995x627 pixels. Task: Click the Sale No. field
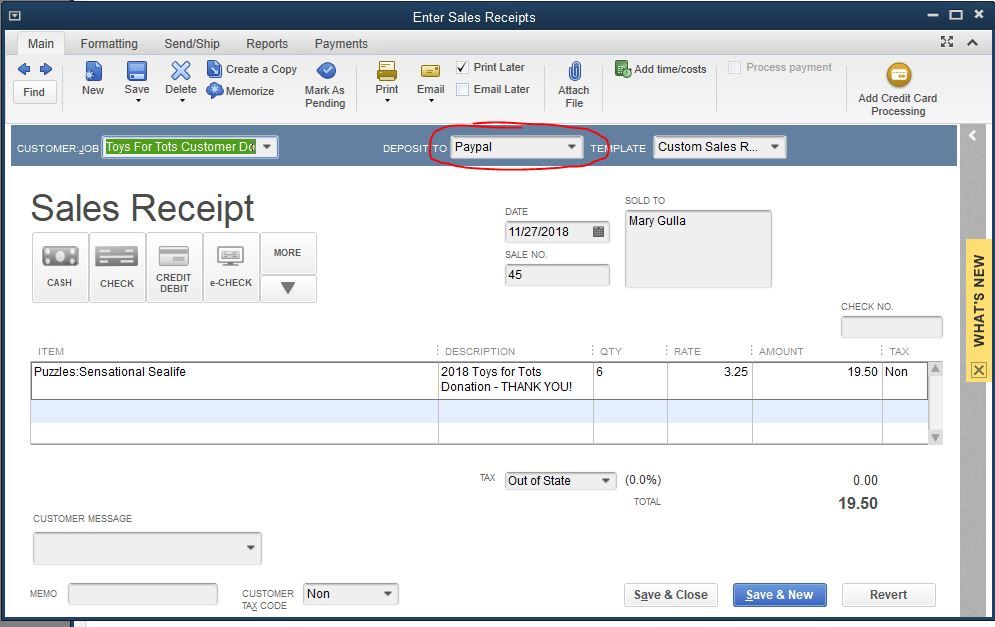[x=557, y=275]
